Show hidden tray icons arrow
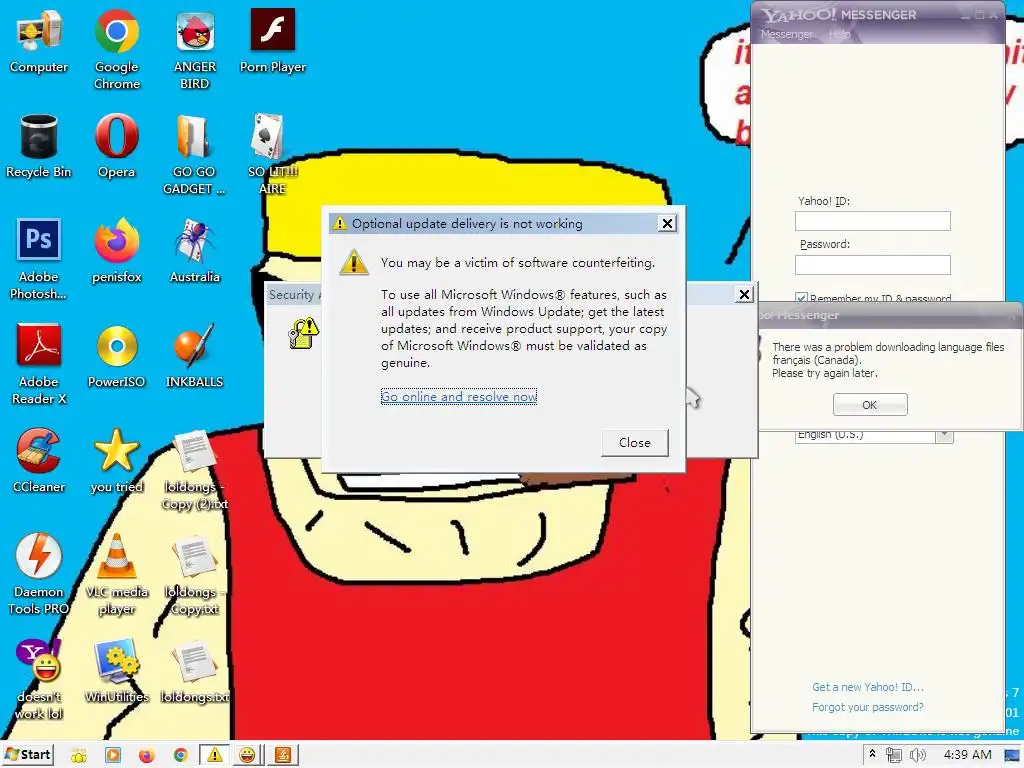 872,754
